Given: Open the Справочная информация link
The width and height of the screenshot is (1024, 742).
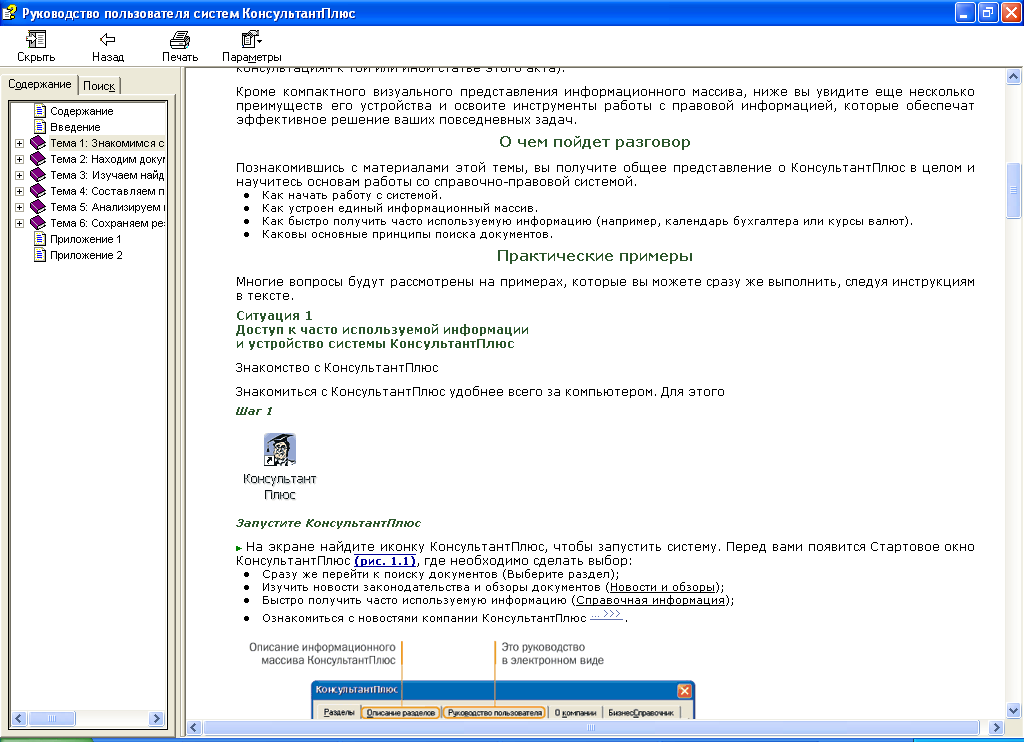Looking at the screenshot, I should pyautogui.click(x=650, y=600).
